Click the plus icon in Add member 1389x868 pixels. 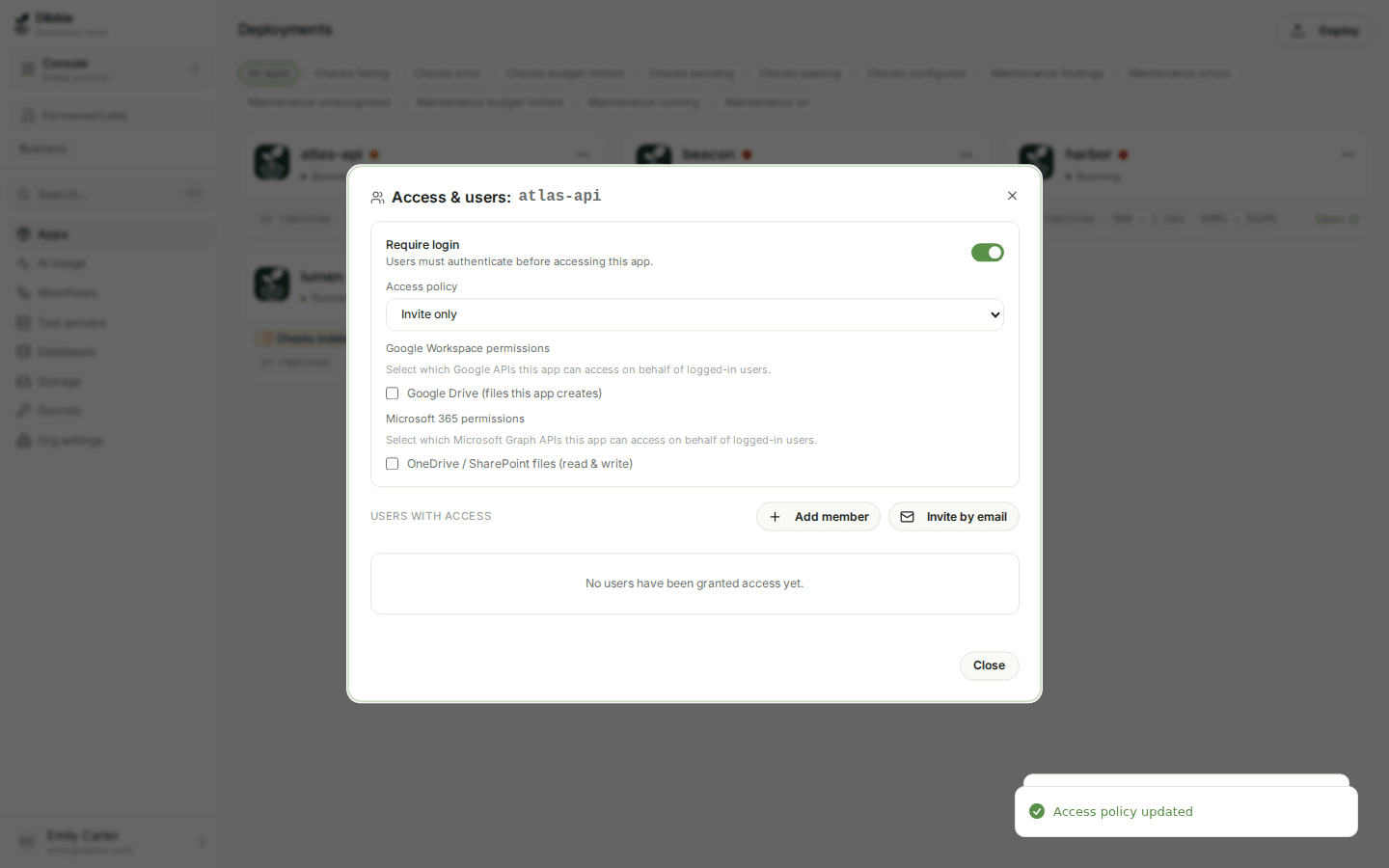tap(775, 517)
